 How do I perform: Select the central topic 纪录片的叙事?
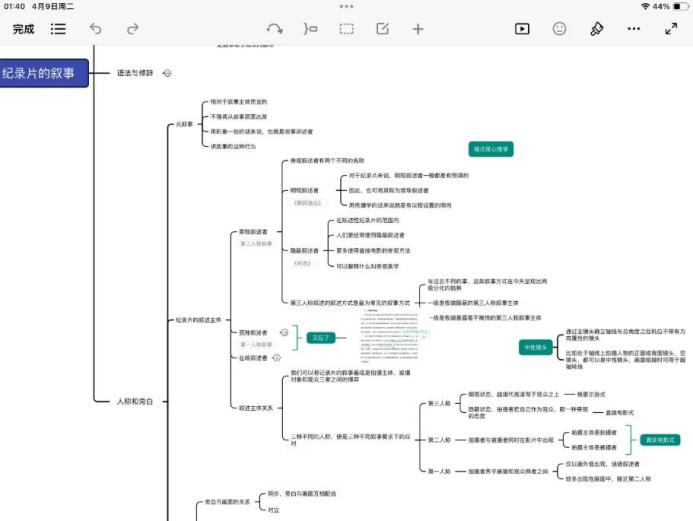click(43, 72)
